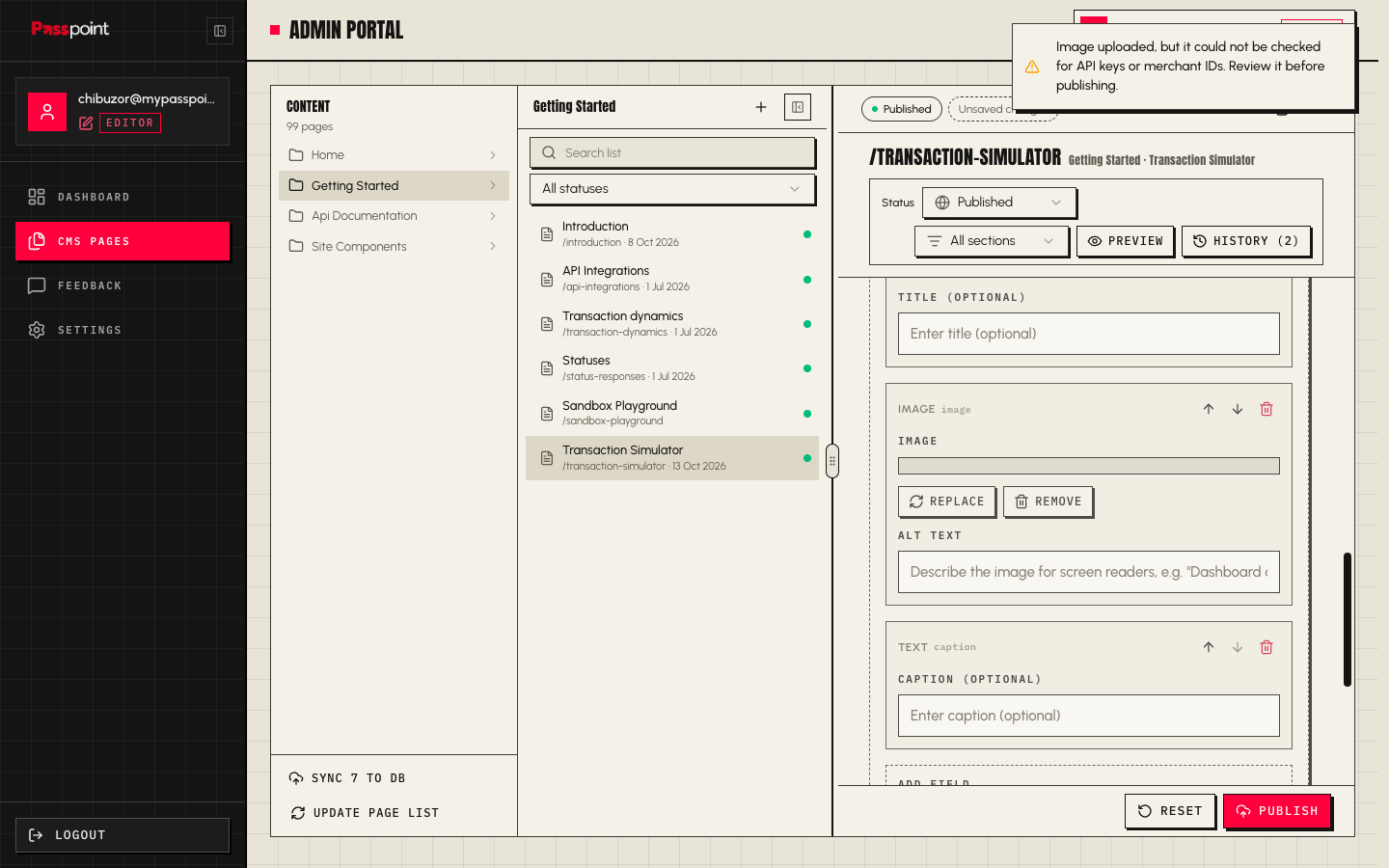The width and height of the screenshot is (1389, 868).
Task: Click the editor vertical scrollbar
Action: pos(1348,619)
